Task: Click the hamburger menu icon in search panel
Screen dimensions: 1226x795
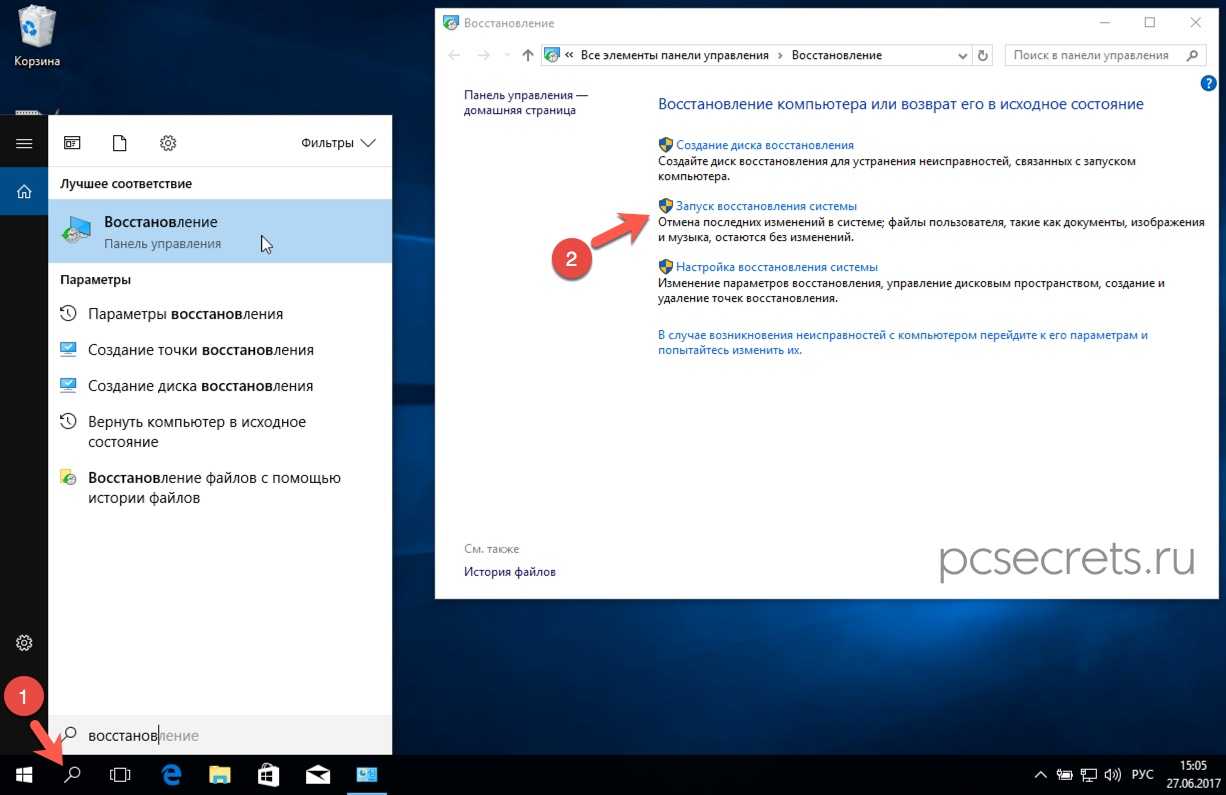Action: 24,143
